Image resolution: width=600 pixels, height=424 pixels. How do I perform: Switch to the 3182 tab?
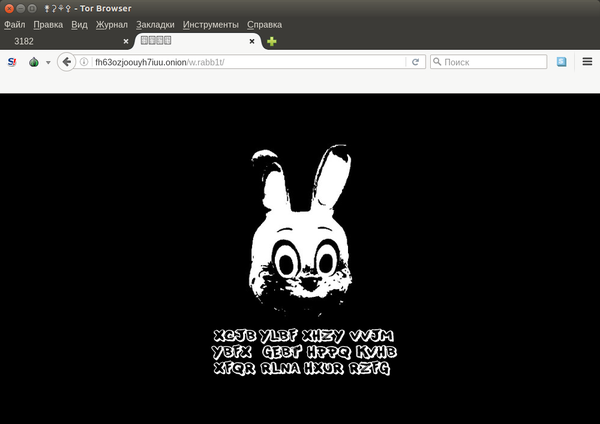click(60, 42)
